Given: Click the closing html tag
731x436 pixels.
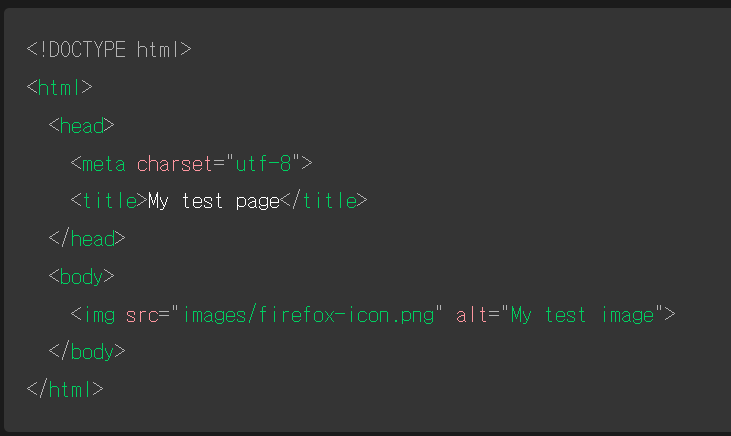Looking at the screenshot, I should point(65,390).
